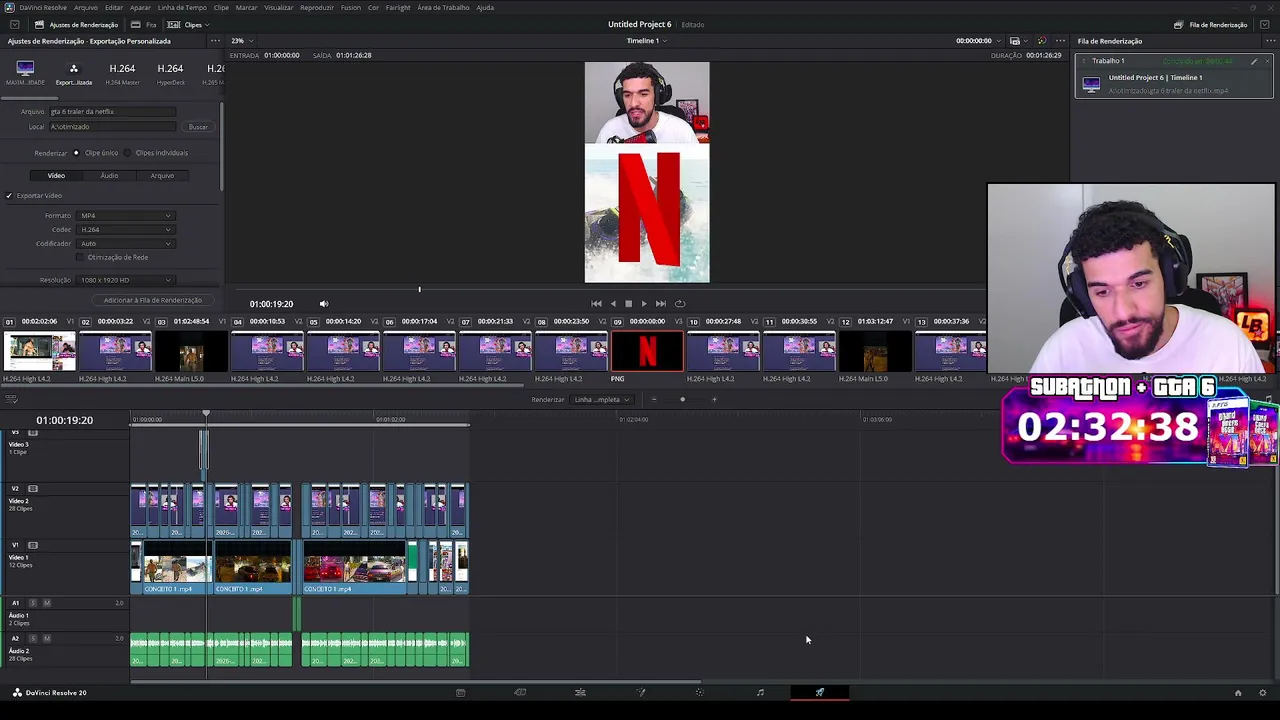The image size is (1280, 720).
Task: Click the clip strip zoom slider handle
Action: pyautogui.click(x=683, y=400)
